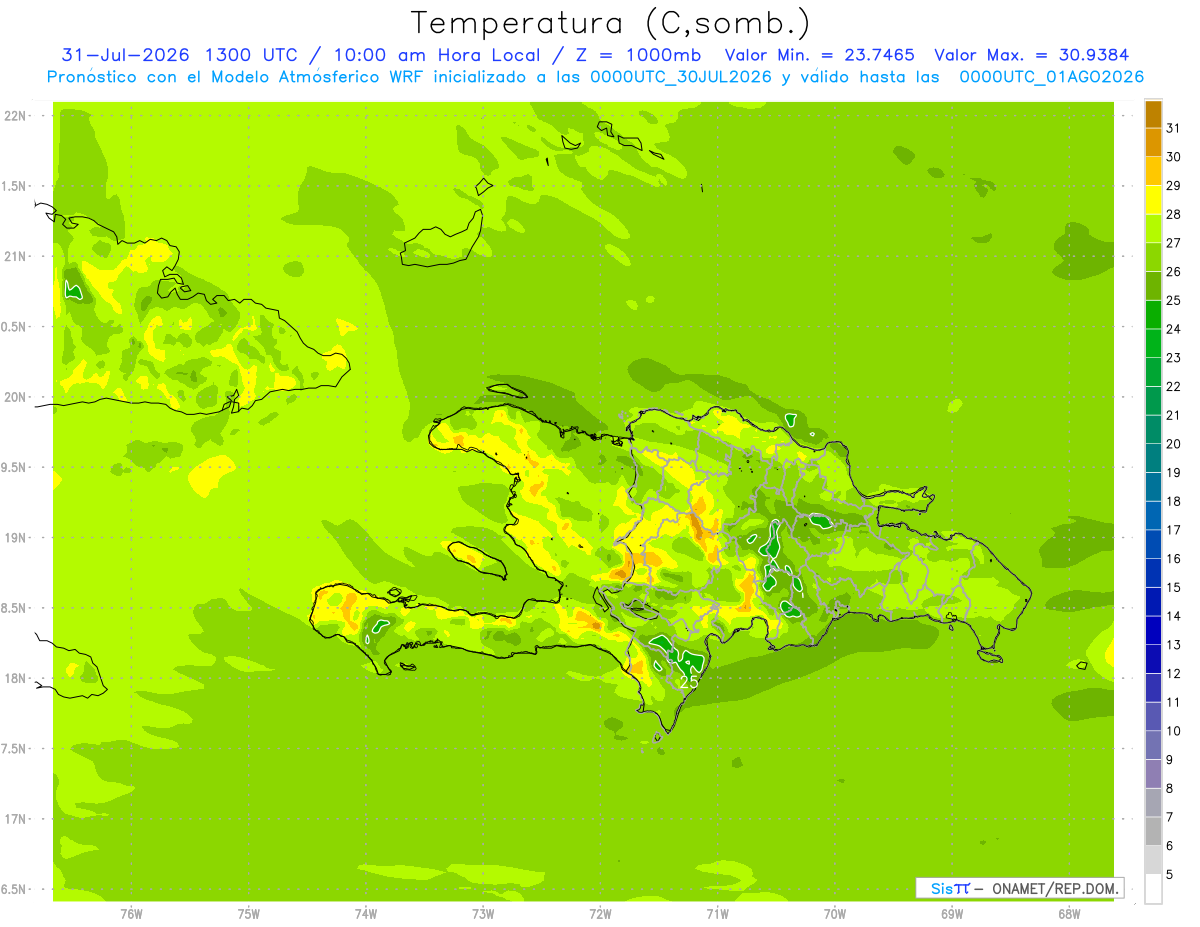Image resolution: width=1200 pixels, height=927 pixels.
Task: Click the '73W' longitude label
Action: [483, 913]
